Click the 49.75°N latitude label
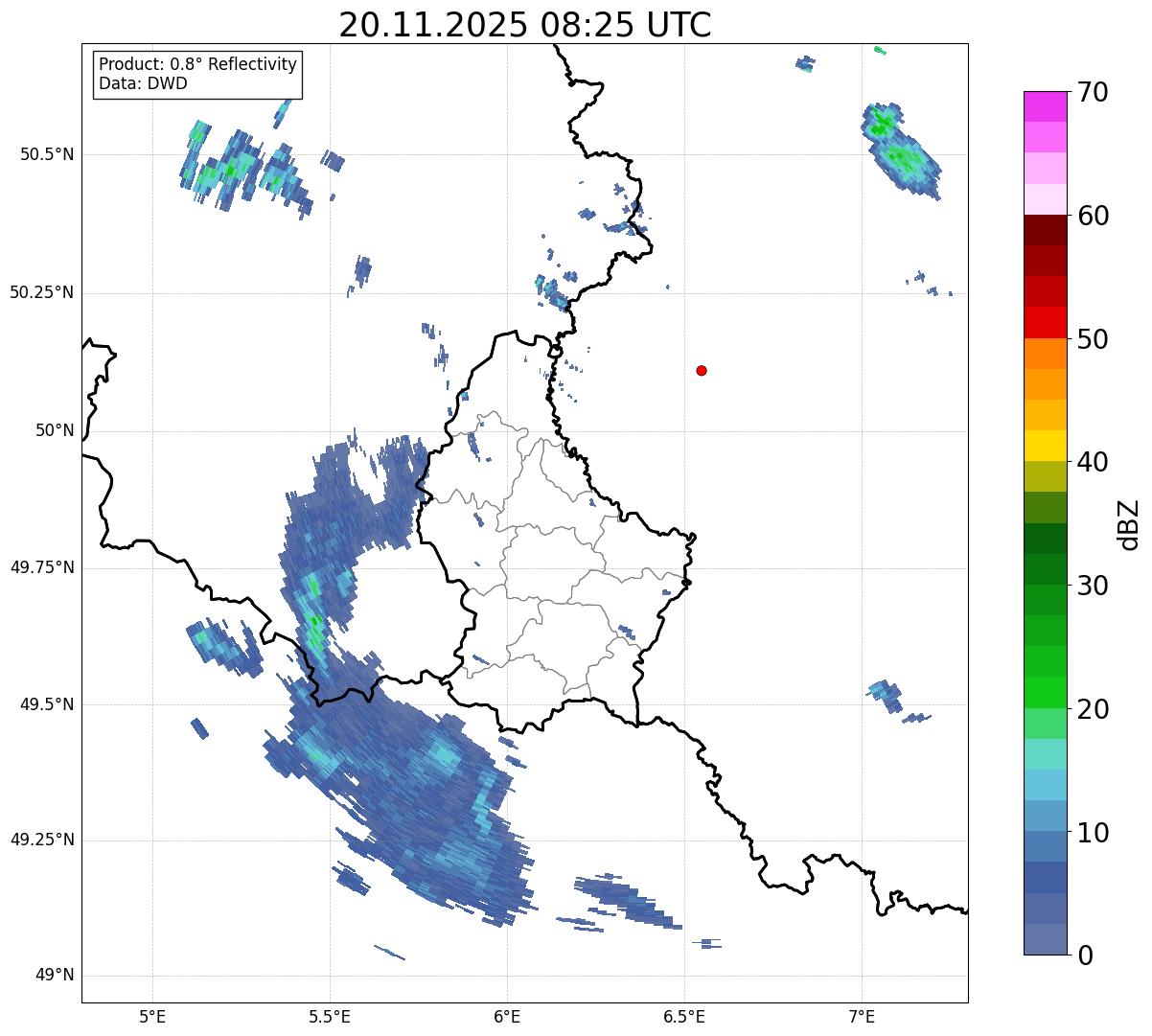 [x=42, y=567]
